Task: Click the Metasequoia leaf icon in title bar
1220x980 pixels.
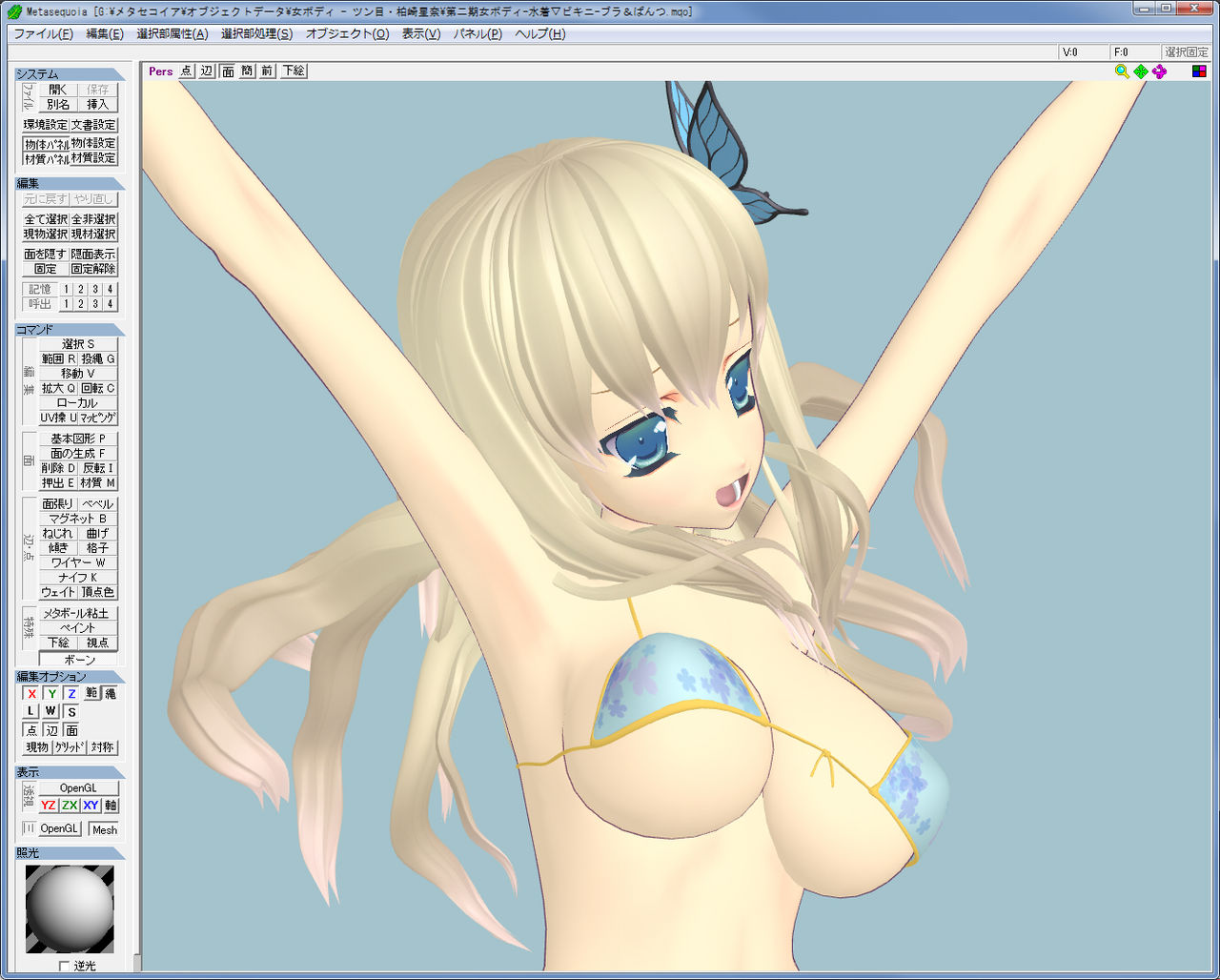Action: tap(13, 11)
